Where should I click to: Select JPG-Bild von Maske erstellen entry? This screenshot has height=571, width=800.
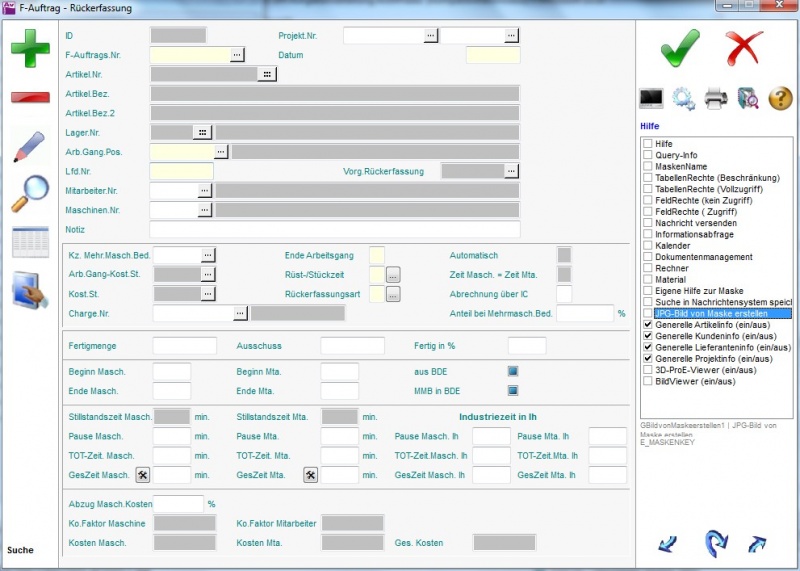coord(722,313)
